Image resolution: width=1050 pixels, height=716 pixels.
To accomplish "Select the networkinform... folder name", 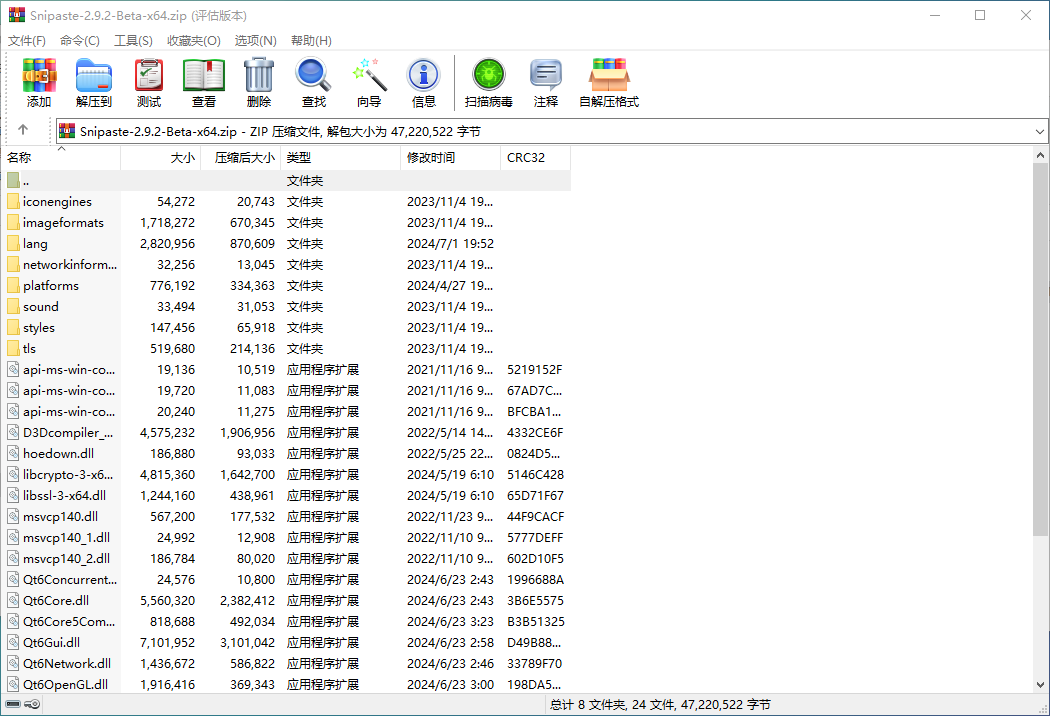I will click(x=70, y=265).
